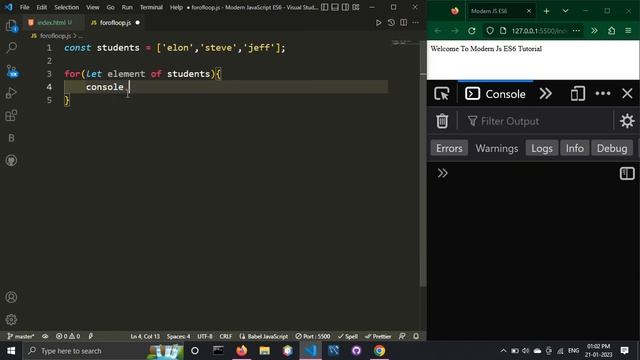The width and height of the screenshot is (640, 360).
Task: Toggle the Warnings filter in Console
Action: point(497,148)
